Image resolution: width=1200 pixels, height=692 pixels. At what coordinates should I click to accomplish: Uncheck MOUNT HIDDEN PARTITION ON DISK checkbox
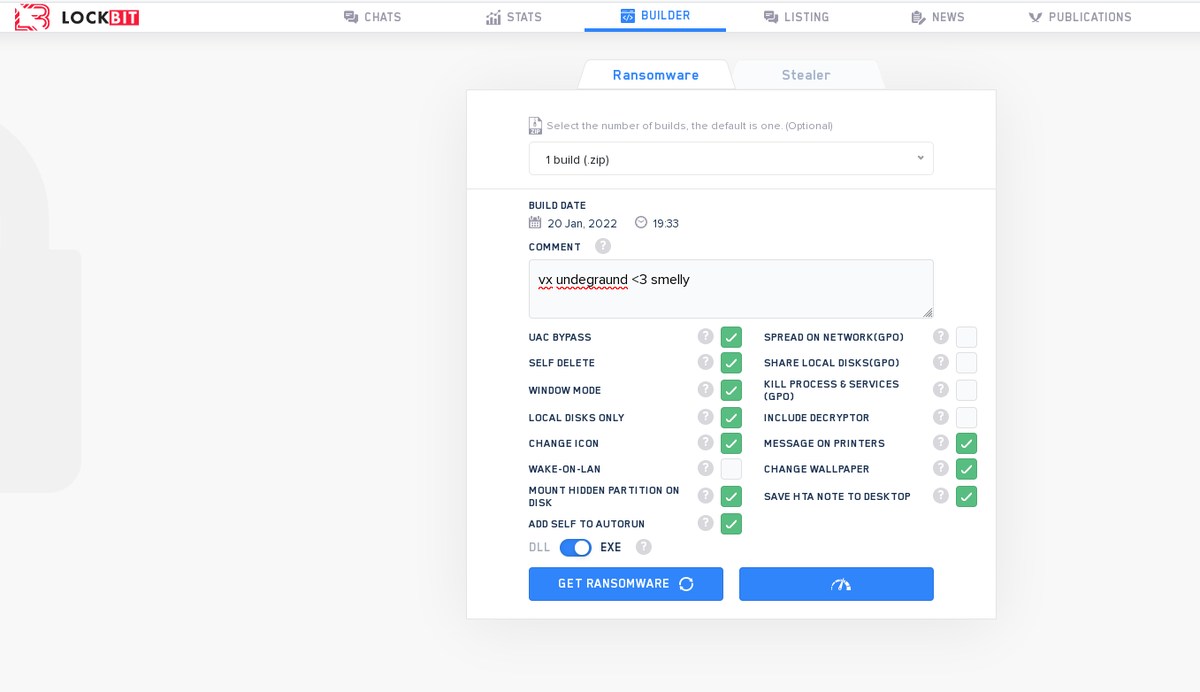[731, 497]
